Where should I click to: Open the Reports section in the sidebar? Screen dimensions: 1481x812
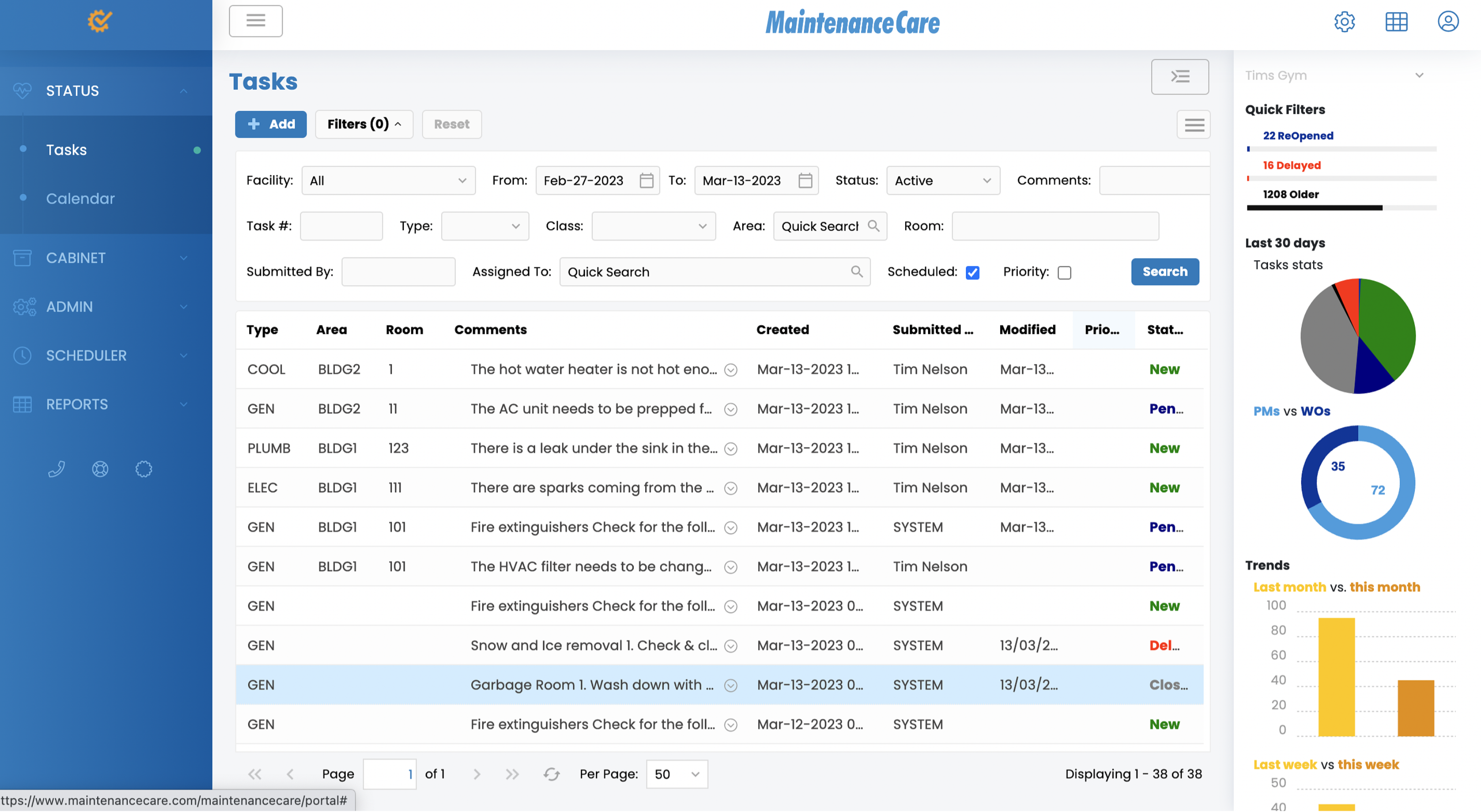coord(77,404)
